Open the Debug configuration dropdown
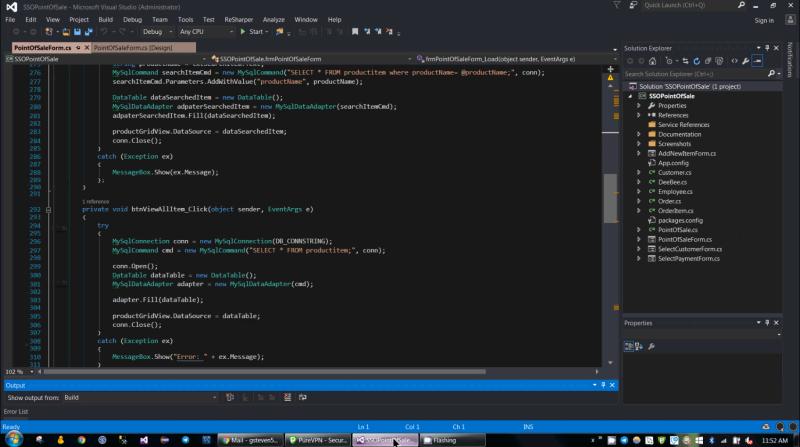 [x=158, y=32]
